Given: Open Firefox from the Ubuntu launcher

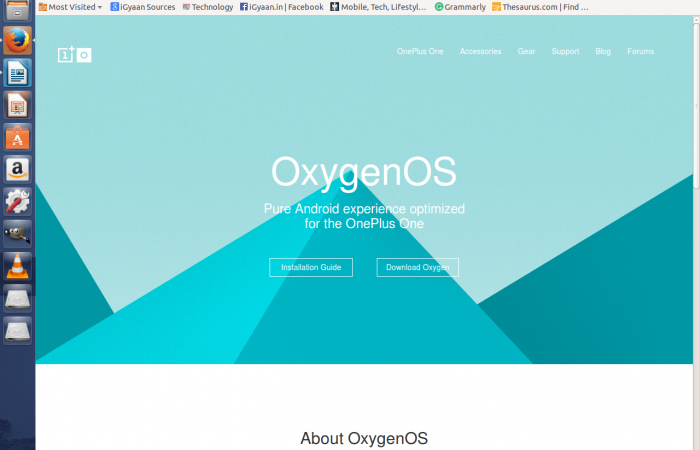Looking at the screenshot, I should tap(17, 41).
